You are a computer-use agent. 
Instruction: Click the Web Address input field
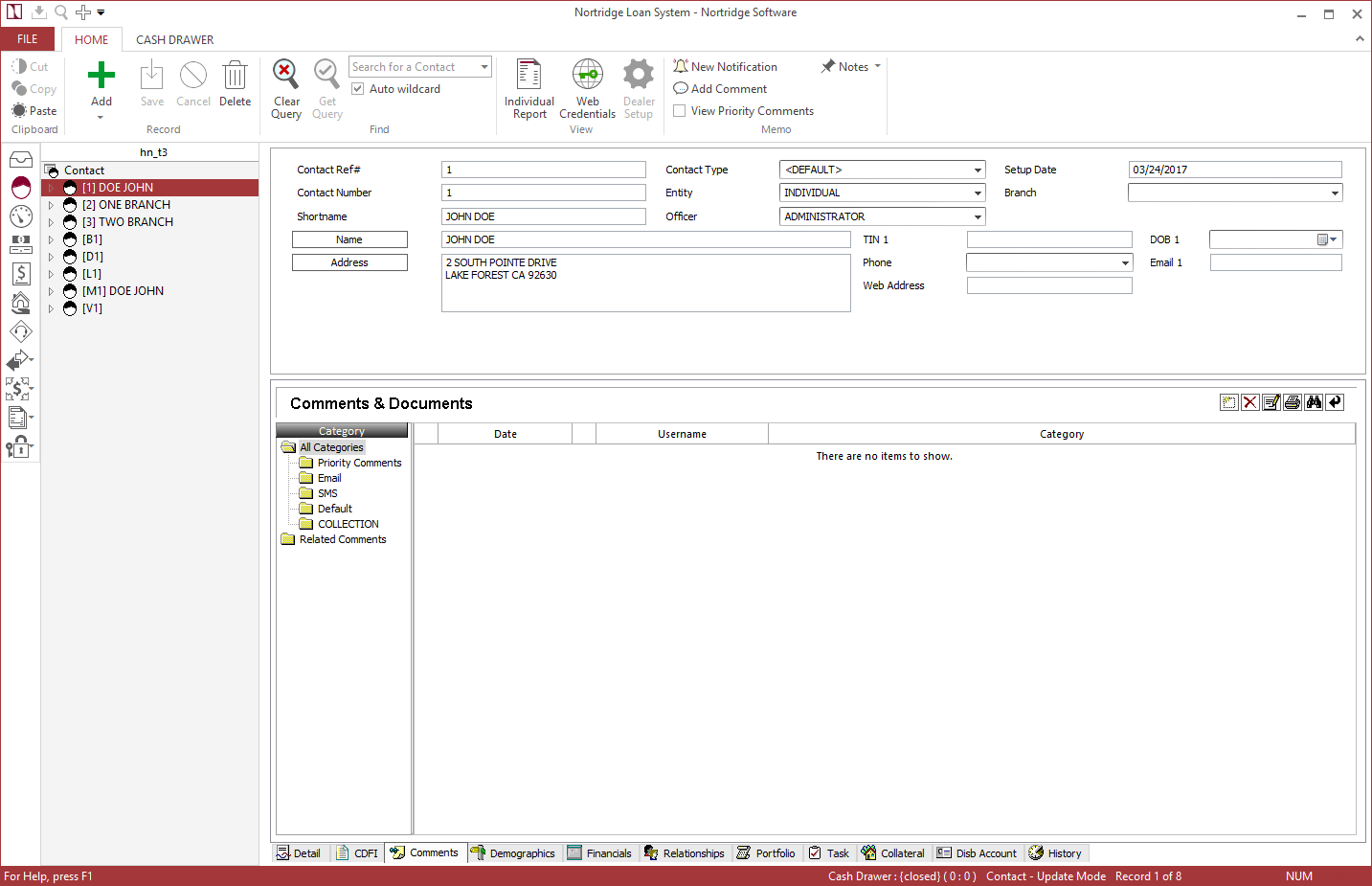click(x=1049, y=285)
